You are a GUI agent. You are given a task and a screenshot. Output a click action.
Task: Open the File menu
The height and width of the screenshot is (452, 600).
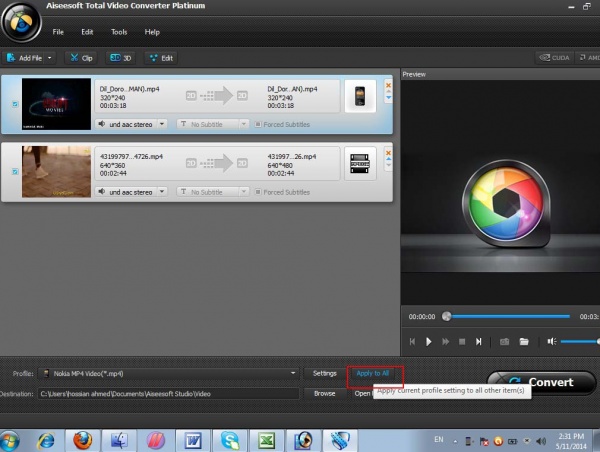[59, 32]
